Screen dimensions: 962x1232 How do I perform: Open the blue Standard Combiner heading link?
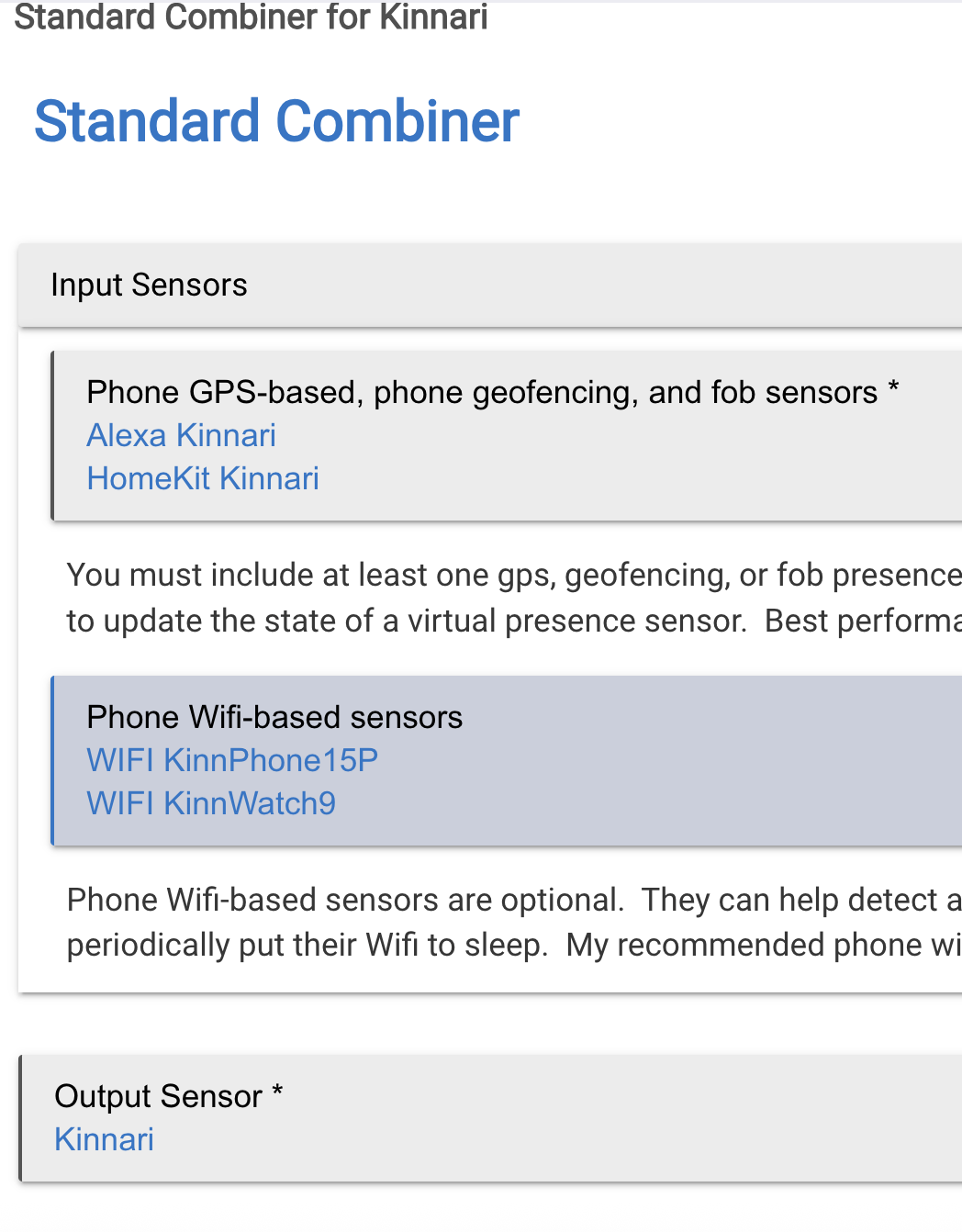pyautogui.click(x=276, y=121)
